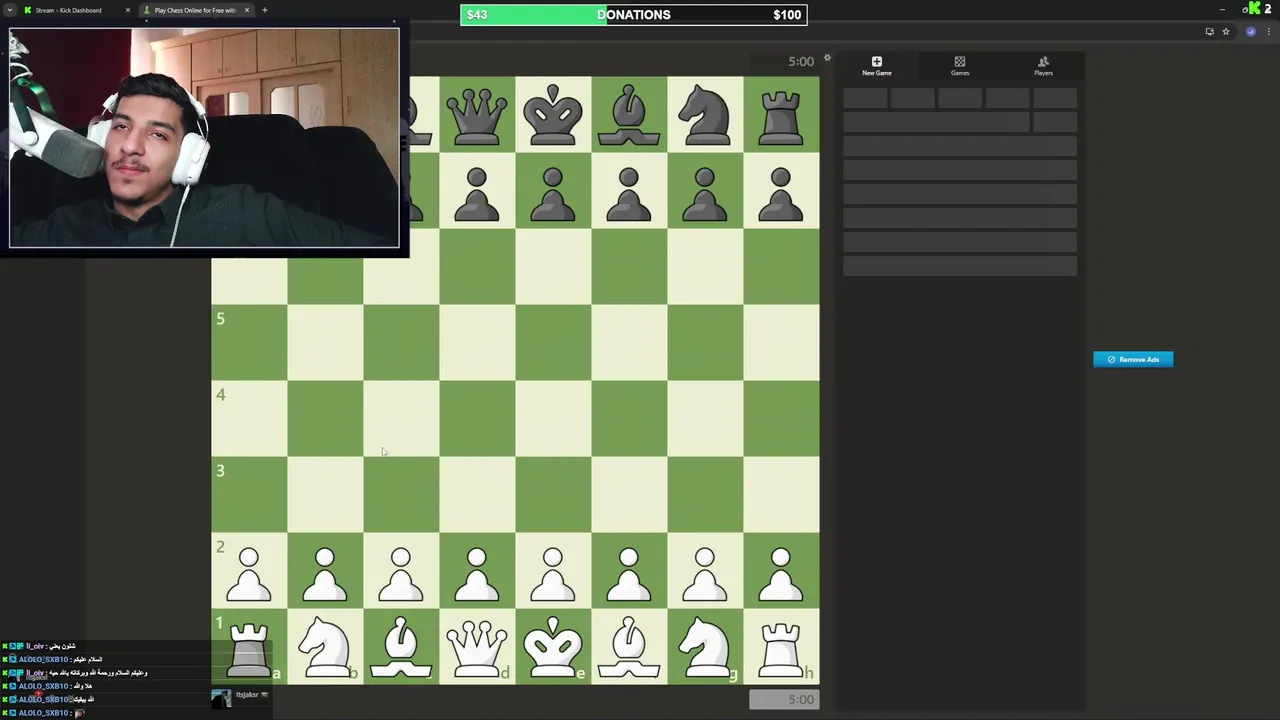Click the empty e4 square
This screenshot has height=720, width=1280.
click(x=553, y=419)
